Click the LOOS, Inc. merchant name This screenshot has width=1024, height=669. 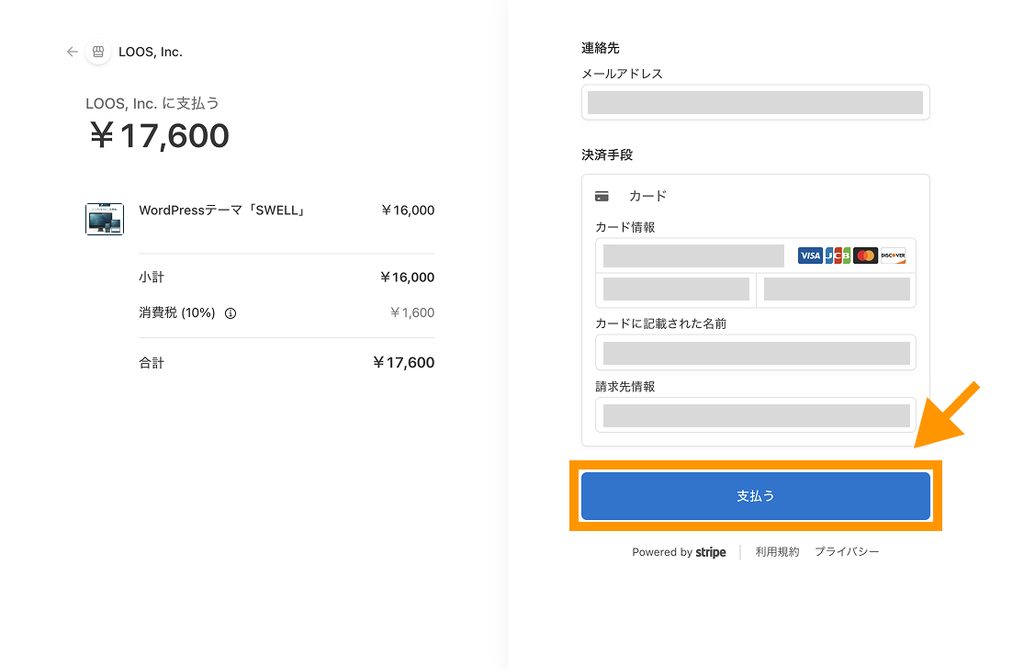click(x=150, y=52)
